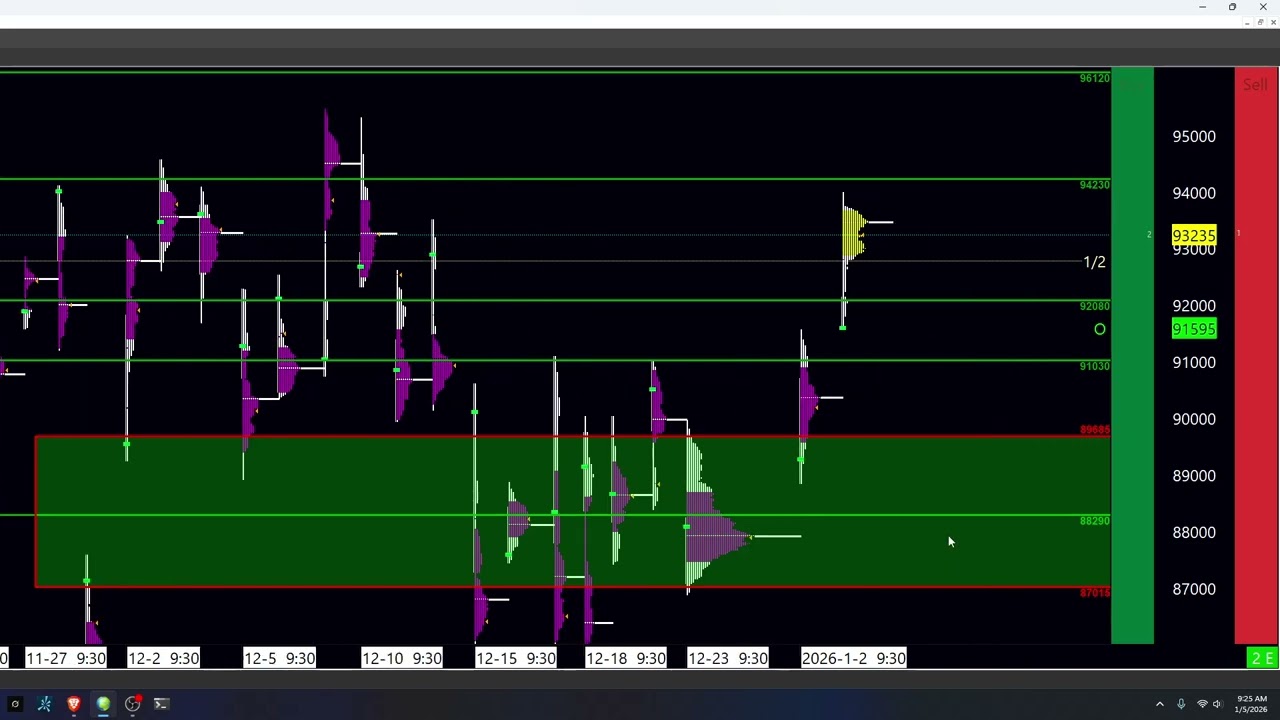
Task: Expand the hidden system tray icons
Action: tap(1160, 704)
